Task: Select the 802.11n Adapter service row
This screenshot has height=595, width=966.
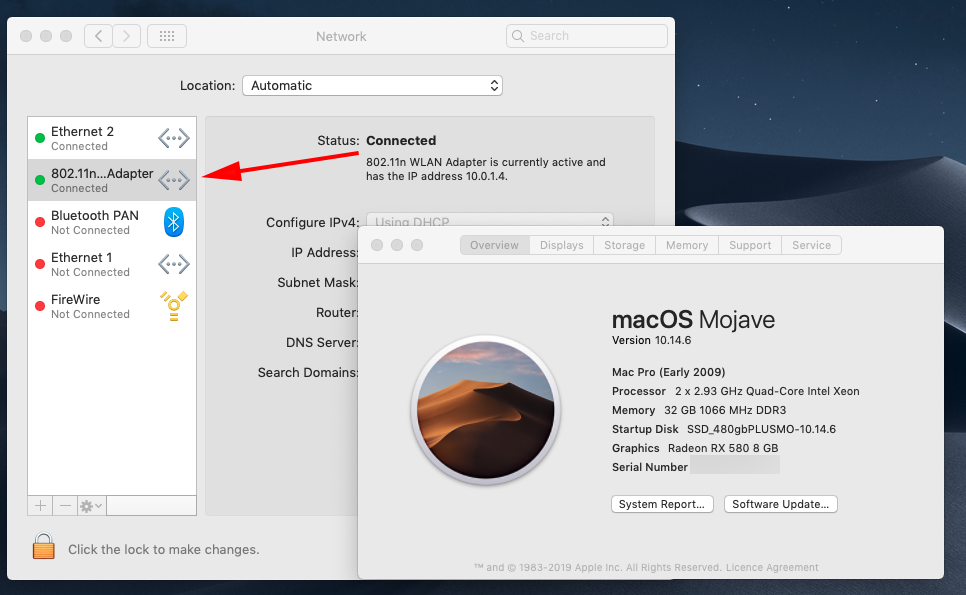Action: coord(112,180)
